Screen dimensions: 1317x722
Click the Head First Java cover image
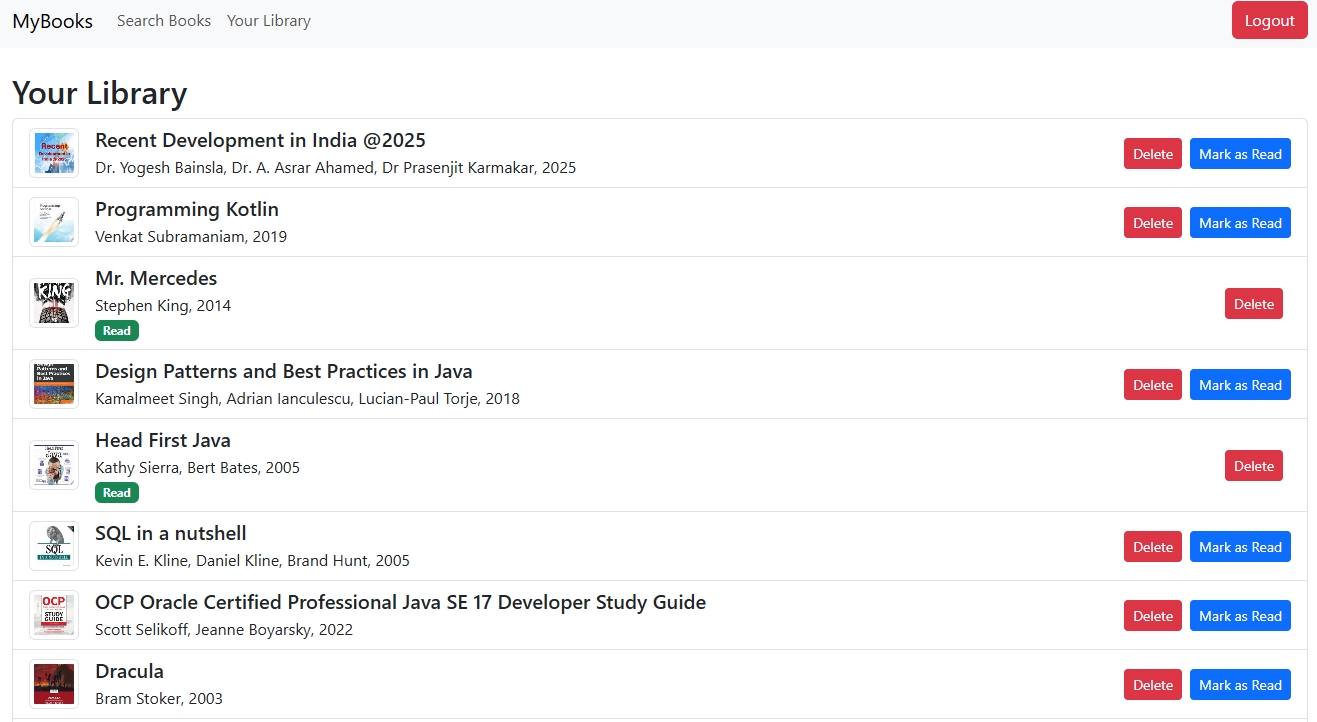pos(54,465)
